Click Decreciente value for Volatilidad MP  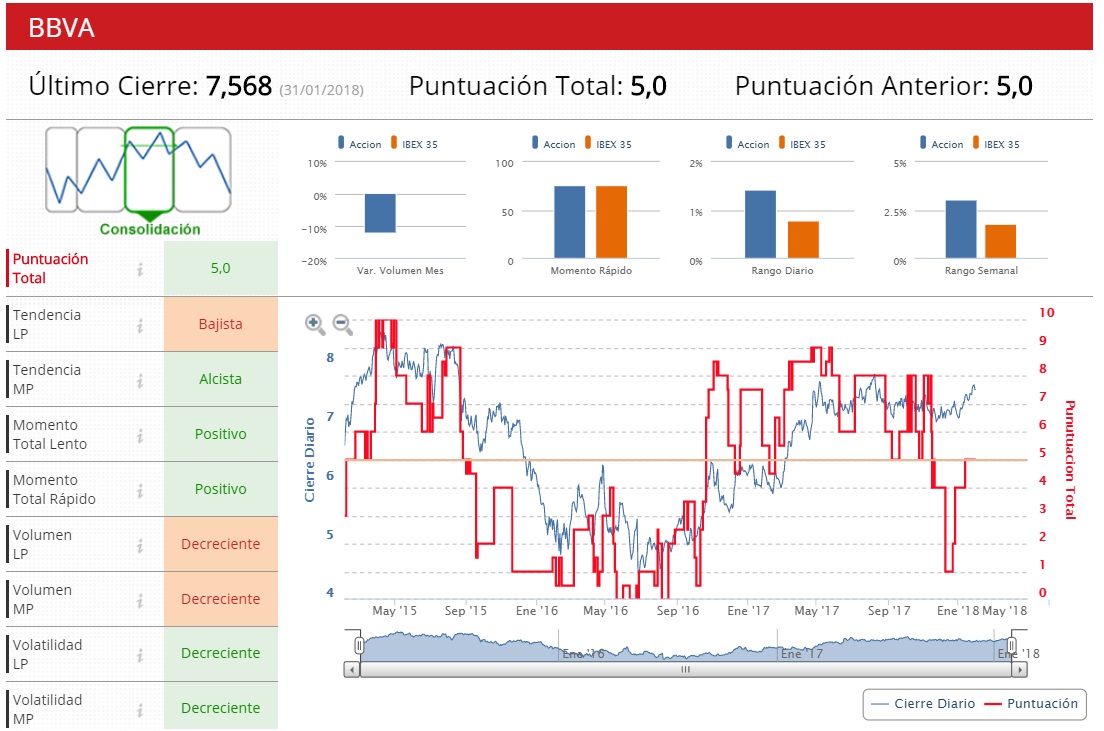point(220,708)
